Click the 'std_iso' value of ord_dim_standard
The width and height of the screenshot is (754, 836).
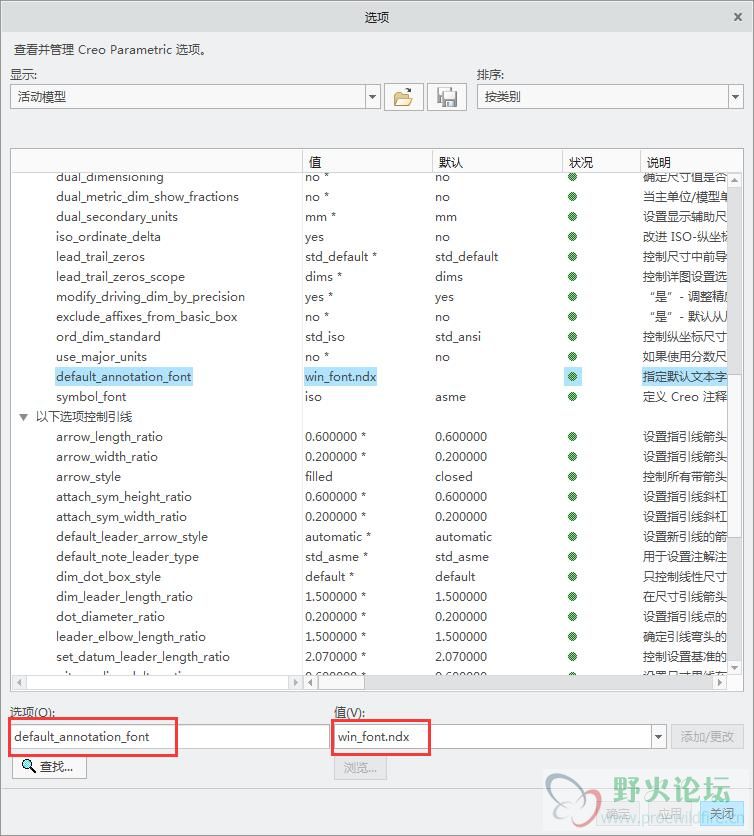tap(325, 336)
